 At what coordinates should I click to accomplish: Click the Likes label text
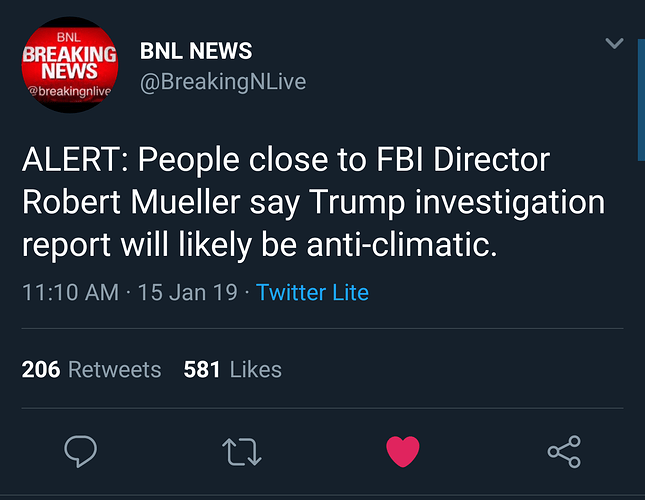(255, 369)
